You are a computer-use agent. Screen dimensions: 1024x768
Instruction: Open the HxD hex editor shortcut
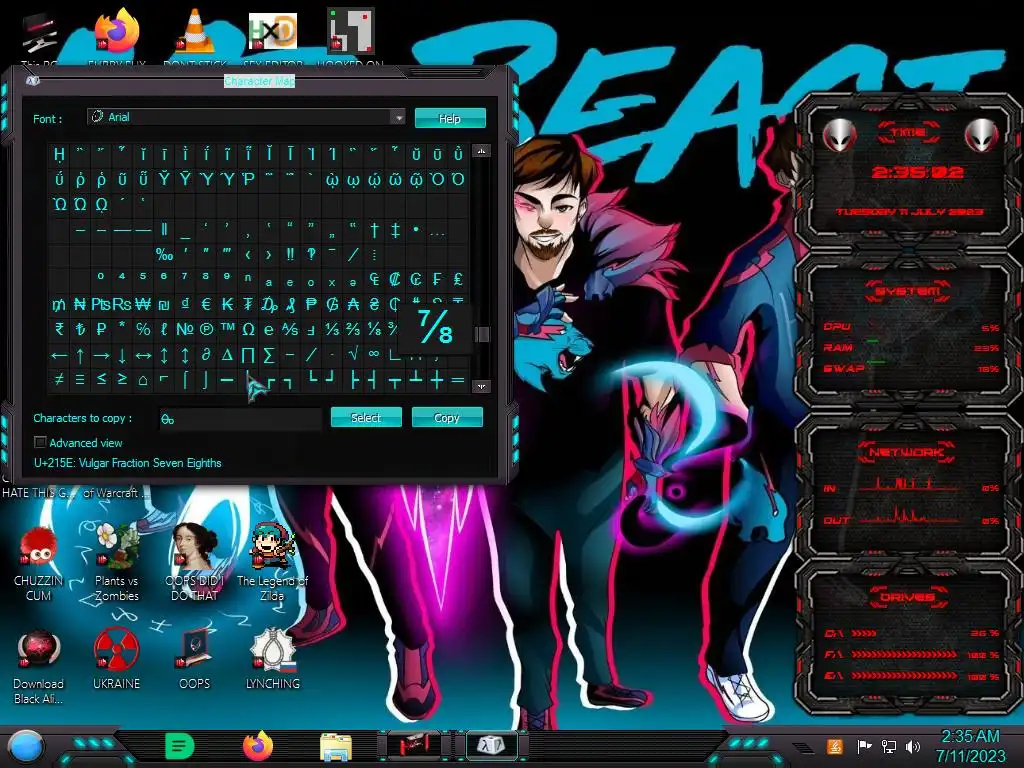point(273,31)
